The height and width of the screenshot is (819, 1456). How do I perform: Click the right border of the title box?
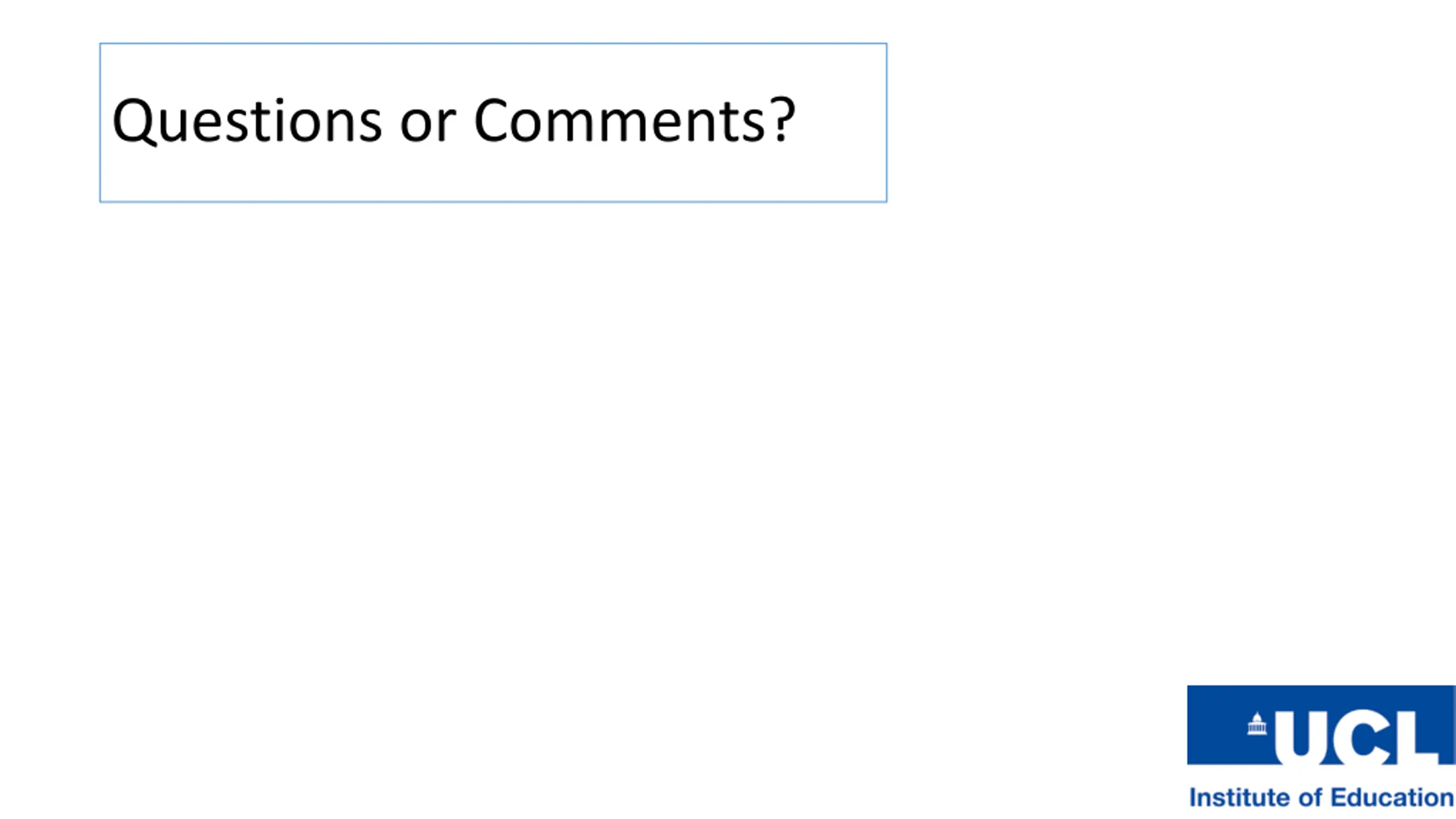pos(886,122)
